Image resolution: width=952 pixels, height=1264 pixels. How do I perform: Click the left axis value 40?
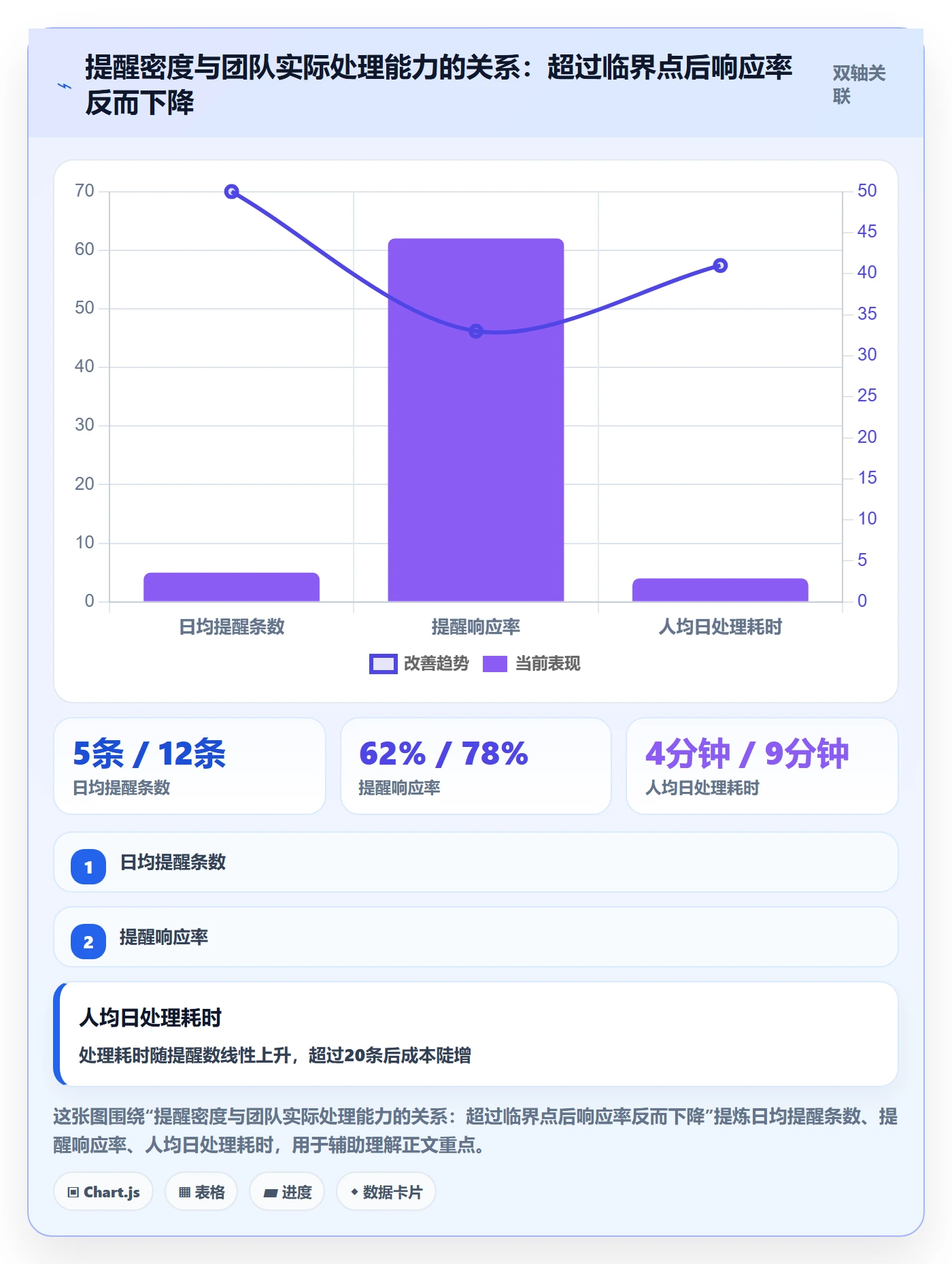pyautogui.click(x=84, y=366)
